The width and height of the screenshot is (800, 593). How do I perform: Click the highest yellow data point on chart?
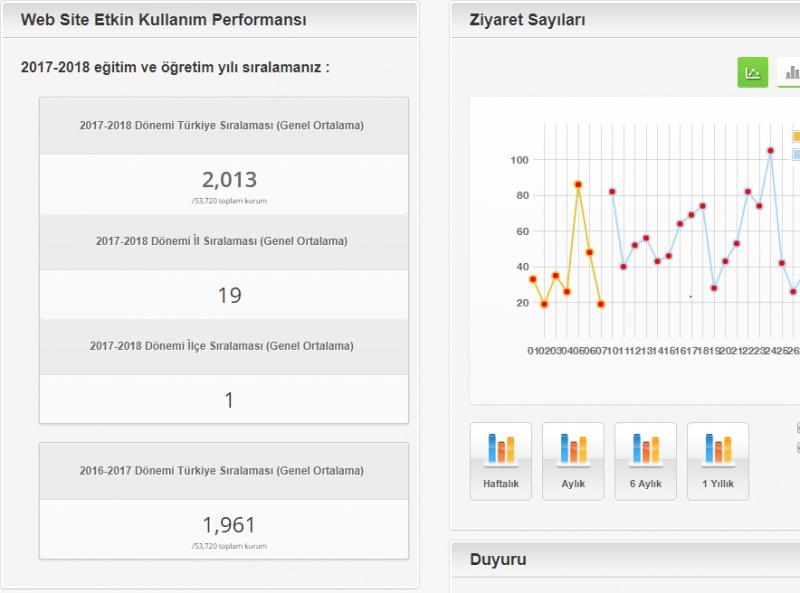pyautogui.click(x=578, y=184)
